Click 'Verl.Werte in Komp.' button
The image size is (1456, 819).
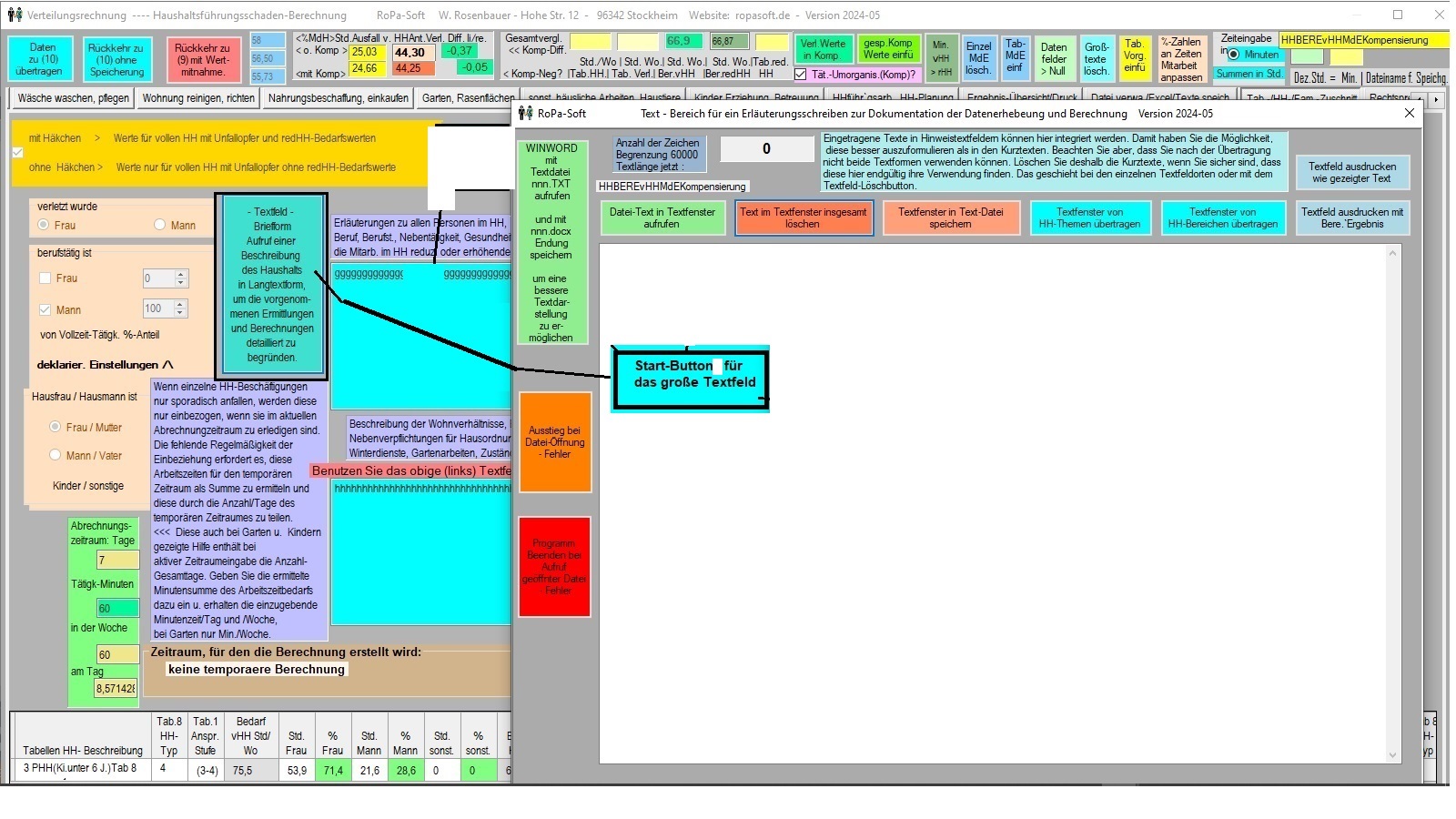[x=823, y=49]
